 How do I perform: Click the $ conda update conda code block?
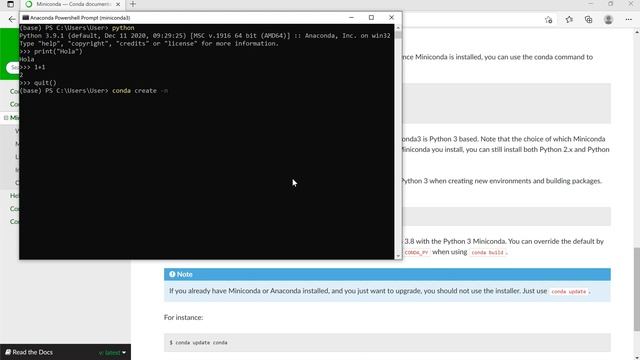387,342
